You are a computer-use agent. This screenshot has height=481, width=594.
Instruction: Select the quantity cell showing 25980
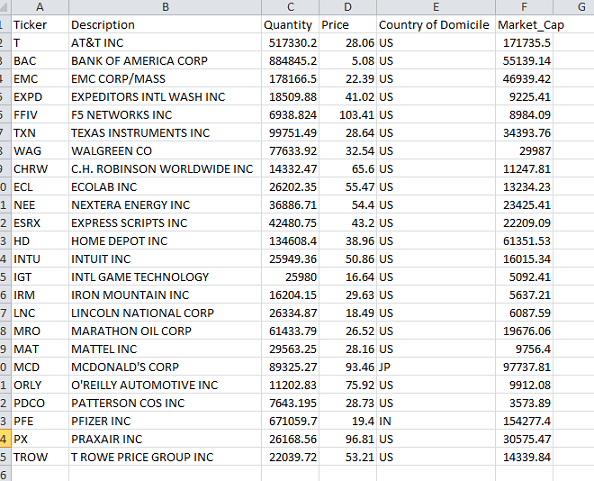(290, 277)
